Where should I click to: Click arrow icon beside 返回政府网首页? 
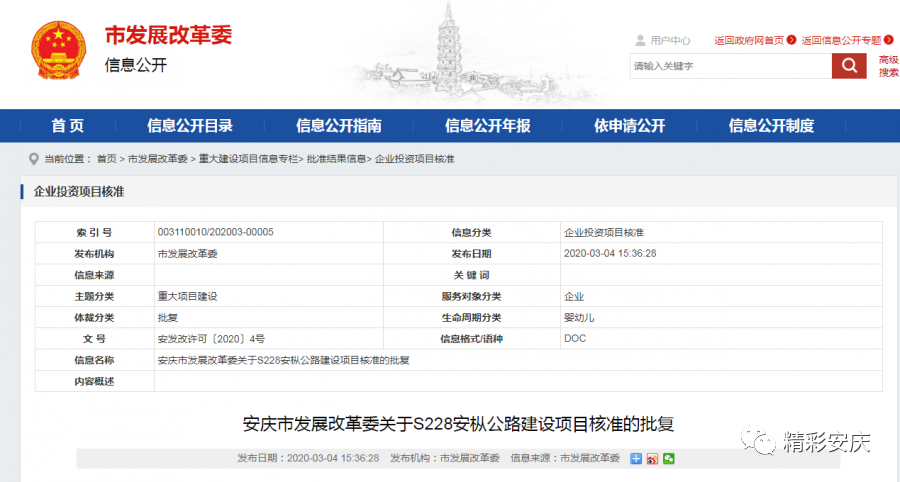pyautogui.click(x=791, y=41)
